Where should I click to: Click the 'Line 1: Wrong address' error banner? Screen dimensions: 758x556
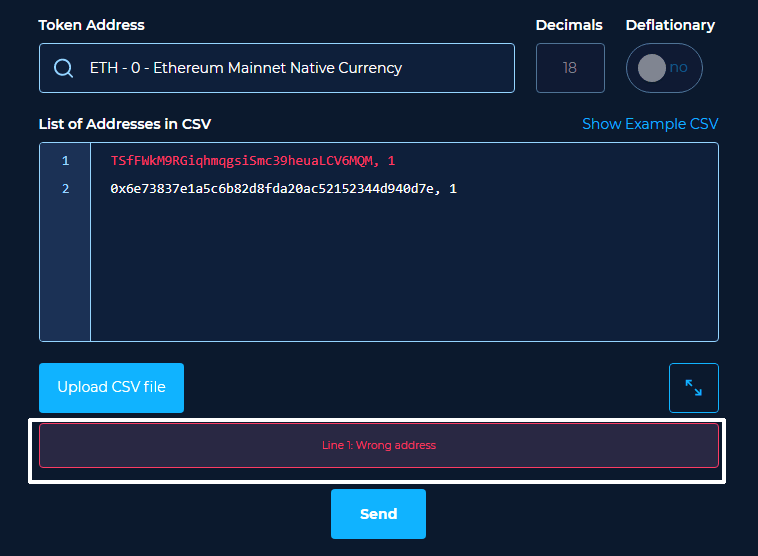point(379,445)
